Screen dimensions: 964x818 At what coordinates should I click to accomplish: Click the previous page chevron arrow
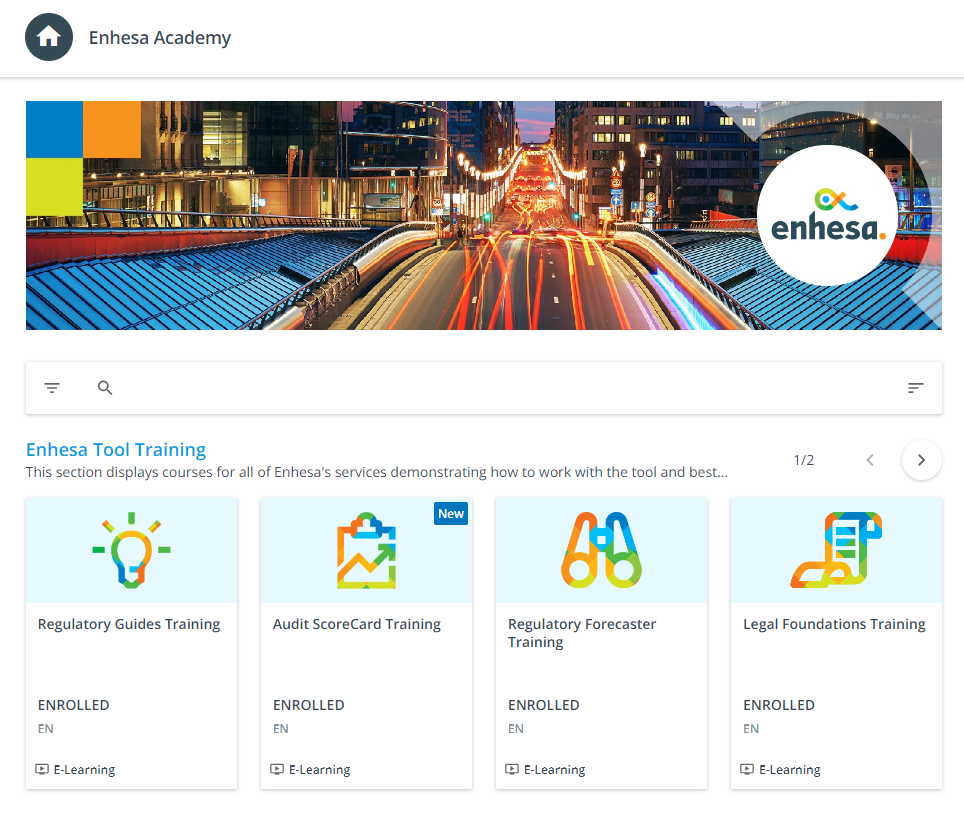tap(870, 460)
